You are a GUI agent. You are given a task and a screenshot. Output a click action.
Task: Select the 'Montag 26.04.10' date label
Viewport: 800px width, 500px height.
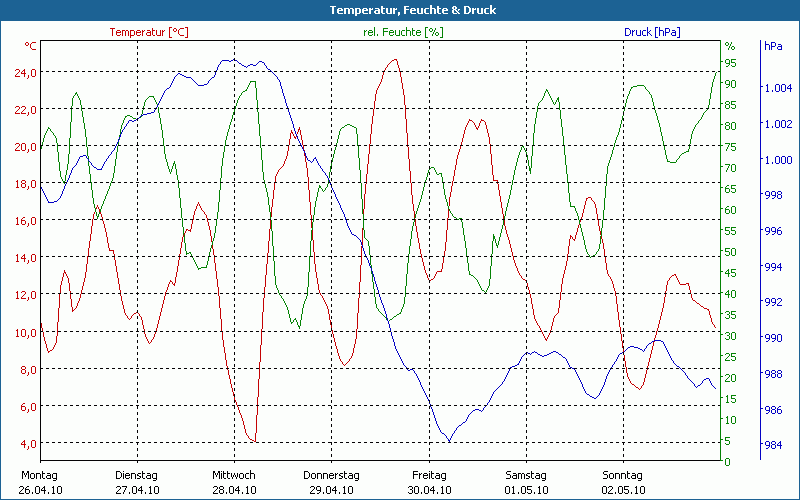tap(40, 482)
